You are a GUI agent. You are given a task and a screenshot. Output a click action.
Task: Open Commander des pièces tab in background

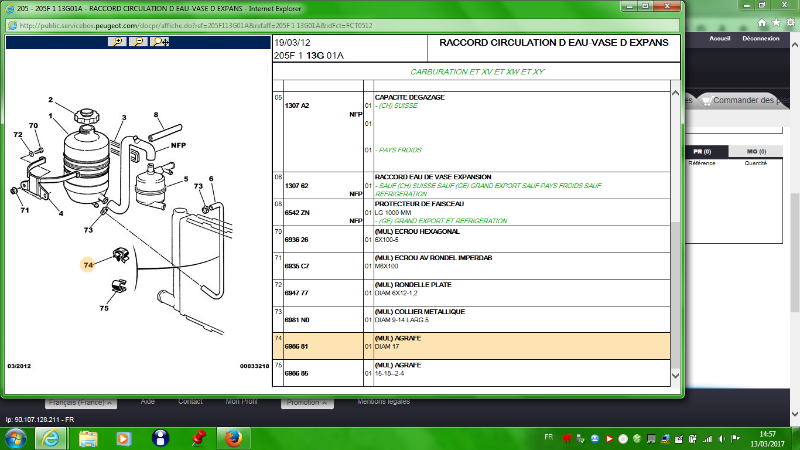(746, 100)
